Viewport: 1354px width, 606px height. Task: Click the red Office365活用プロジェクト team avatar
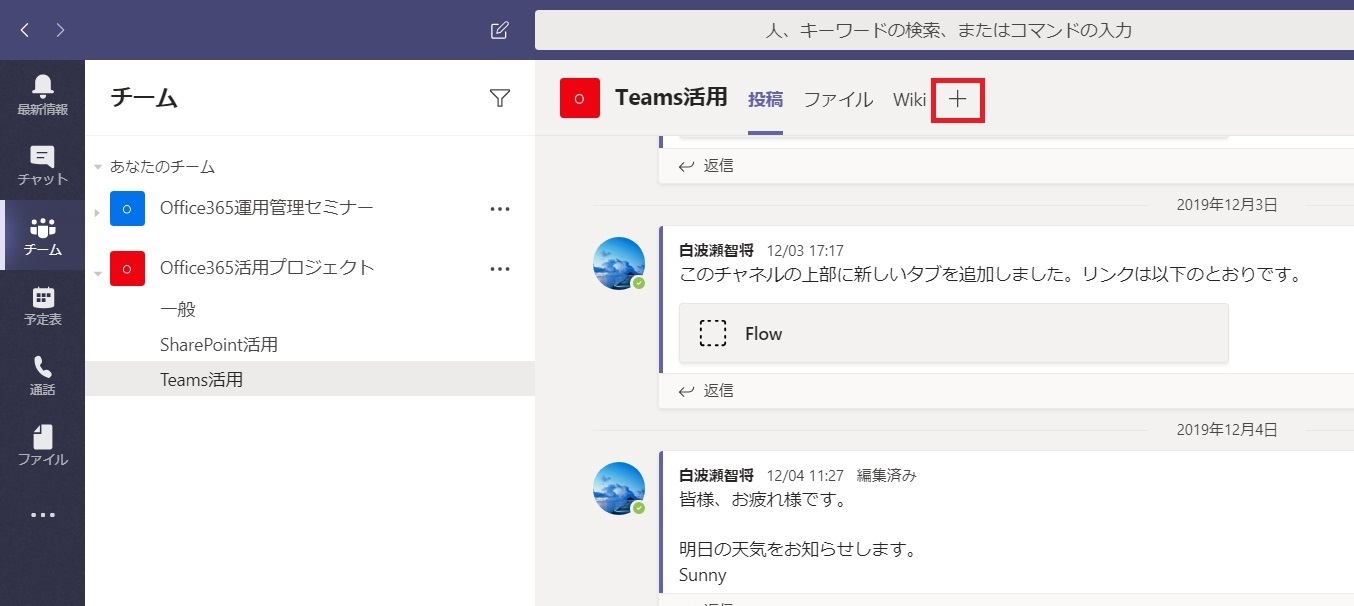click(127, 268)
